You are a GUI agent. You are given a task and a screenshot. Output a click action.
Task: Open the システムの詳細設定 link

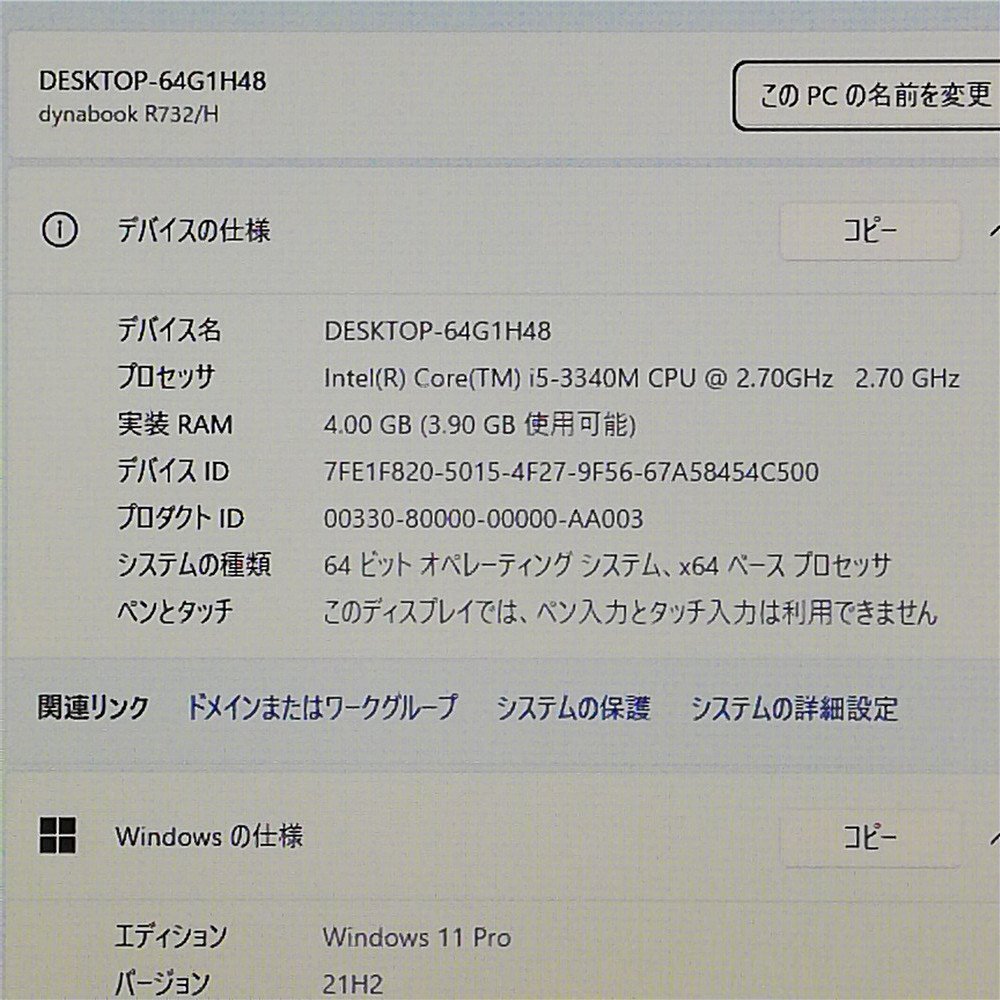794,708
